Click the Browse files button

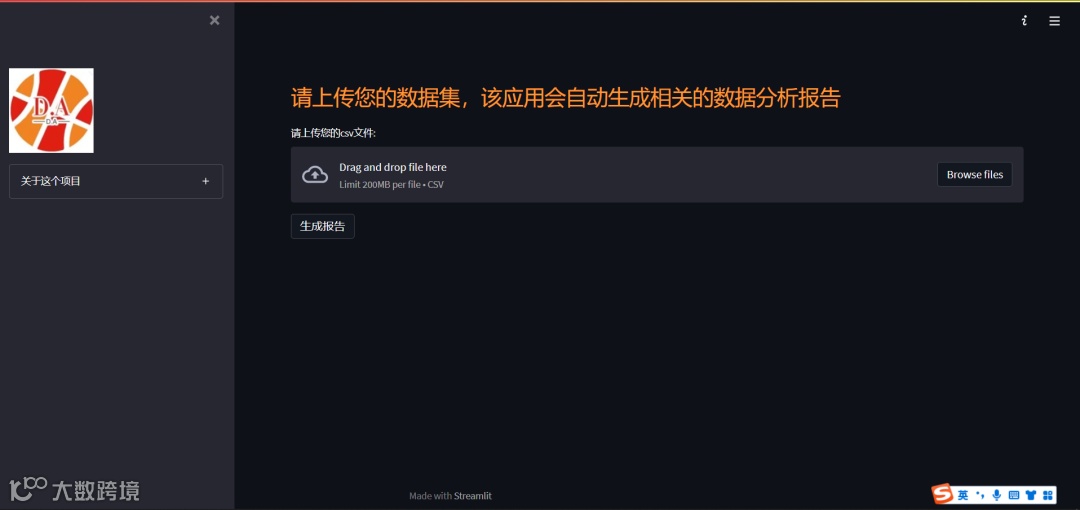click(975, 175)
